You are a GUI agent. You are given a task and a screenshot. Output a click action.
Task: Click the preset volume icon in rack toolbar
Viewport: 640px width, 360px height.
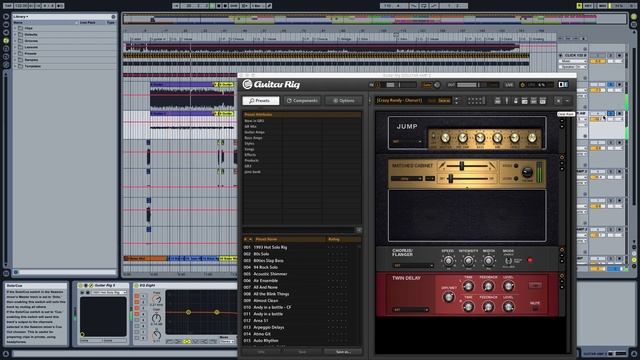pos(533,100)
